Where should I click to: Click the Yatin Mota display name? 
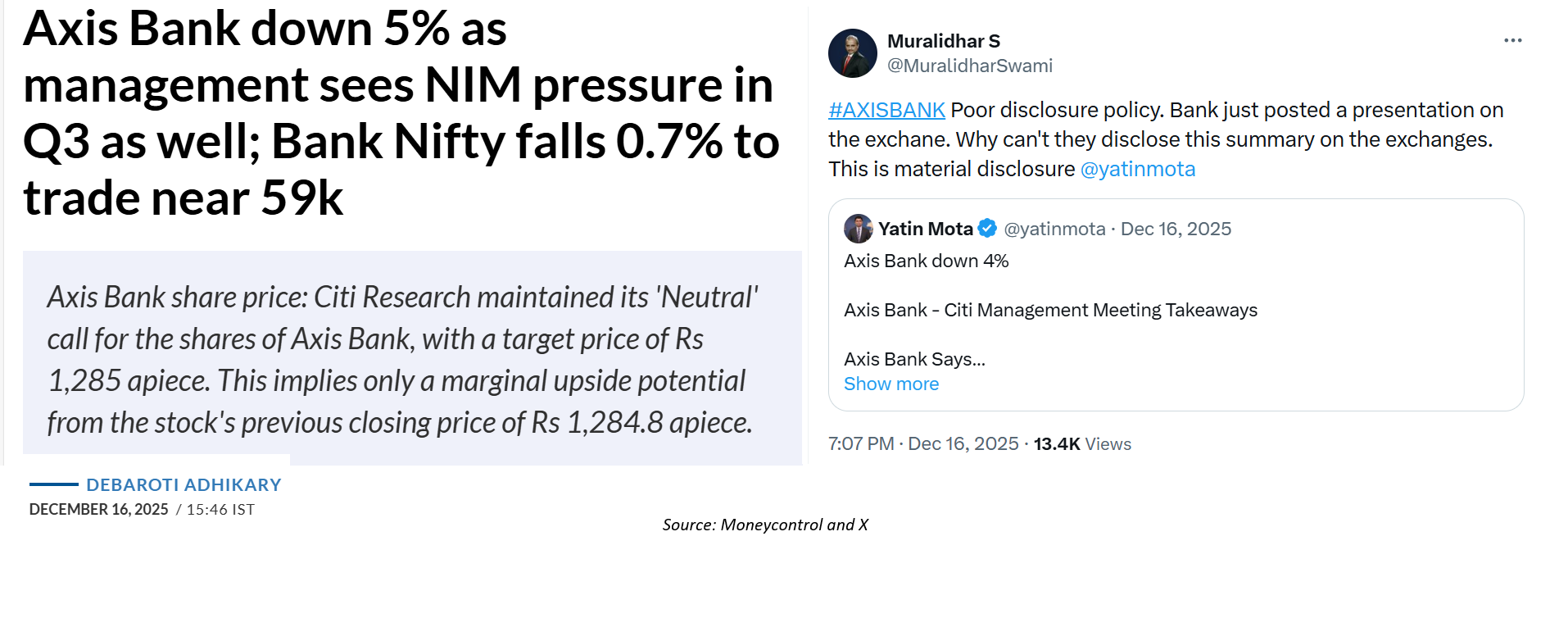(x=925, y=229)
